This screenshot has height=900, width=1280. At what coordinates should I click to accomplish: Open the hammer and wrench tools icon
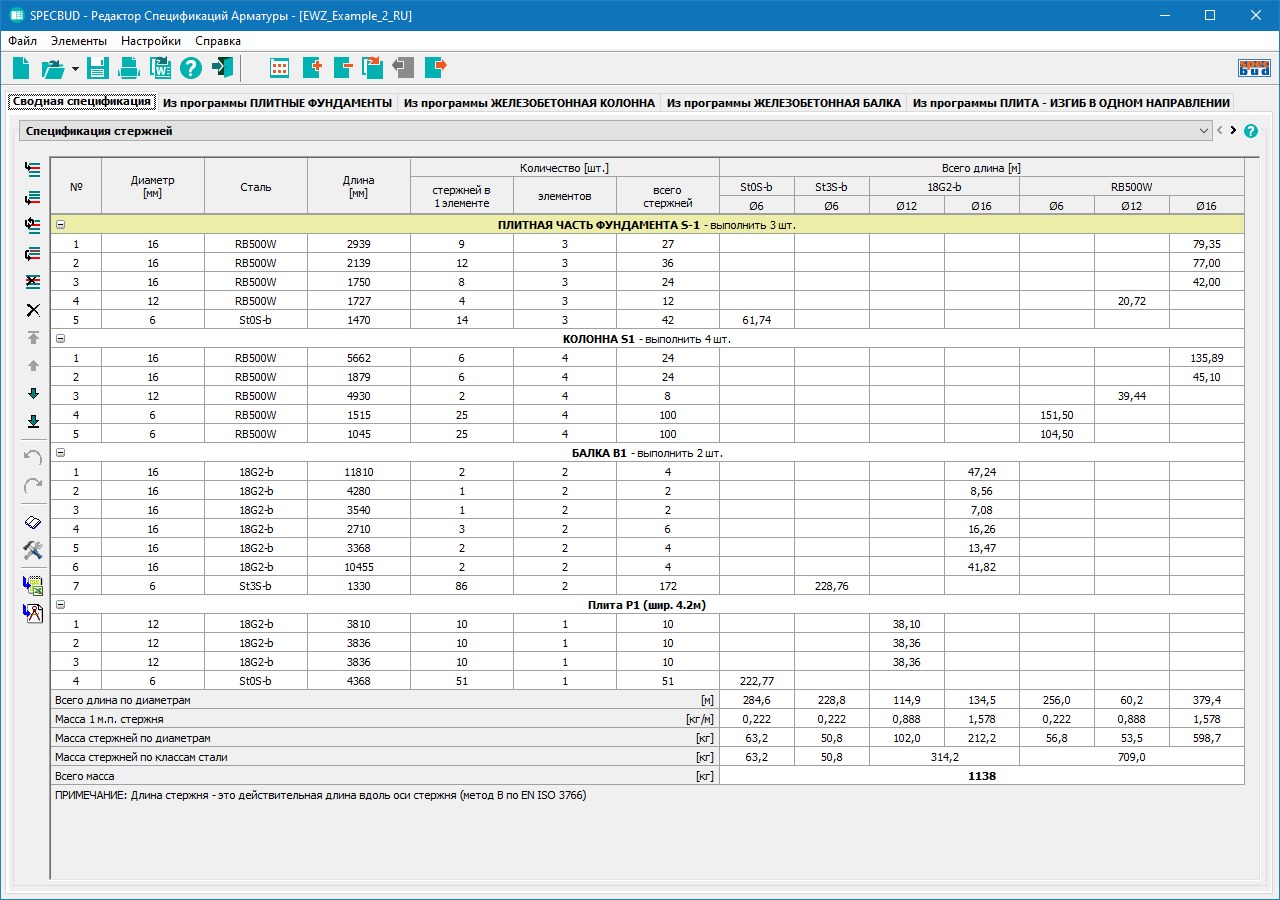click(33, 550)
